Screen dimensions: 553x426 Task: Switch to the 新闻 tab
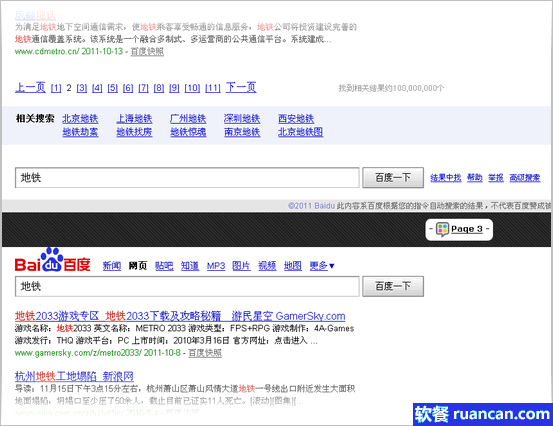click(112, 266)
